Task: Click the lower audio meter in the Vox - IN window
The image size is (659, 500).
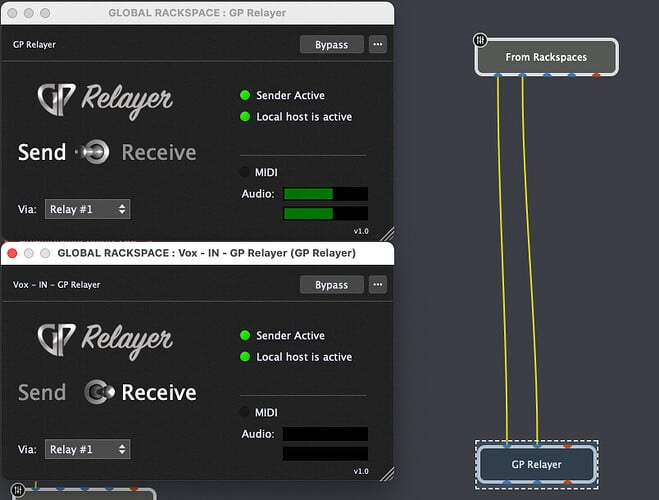Action: 325,454
